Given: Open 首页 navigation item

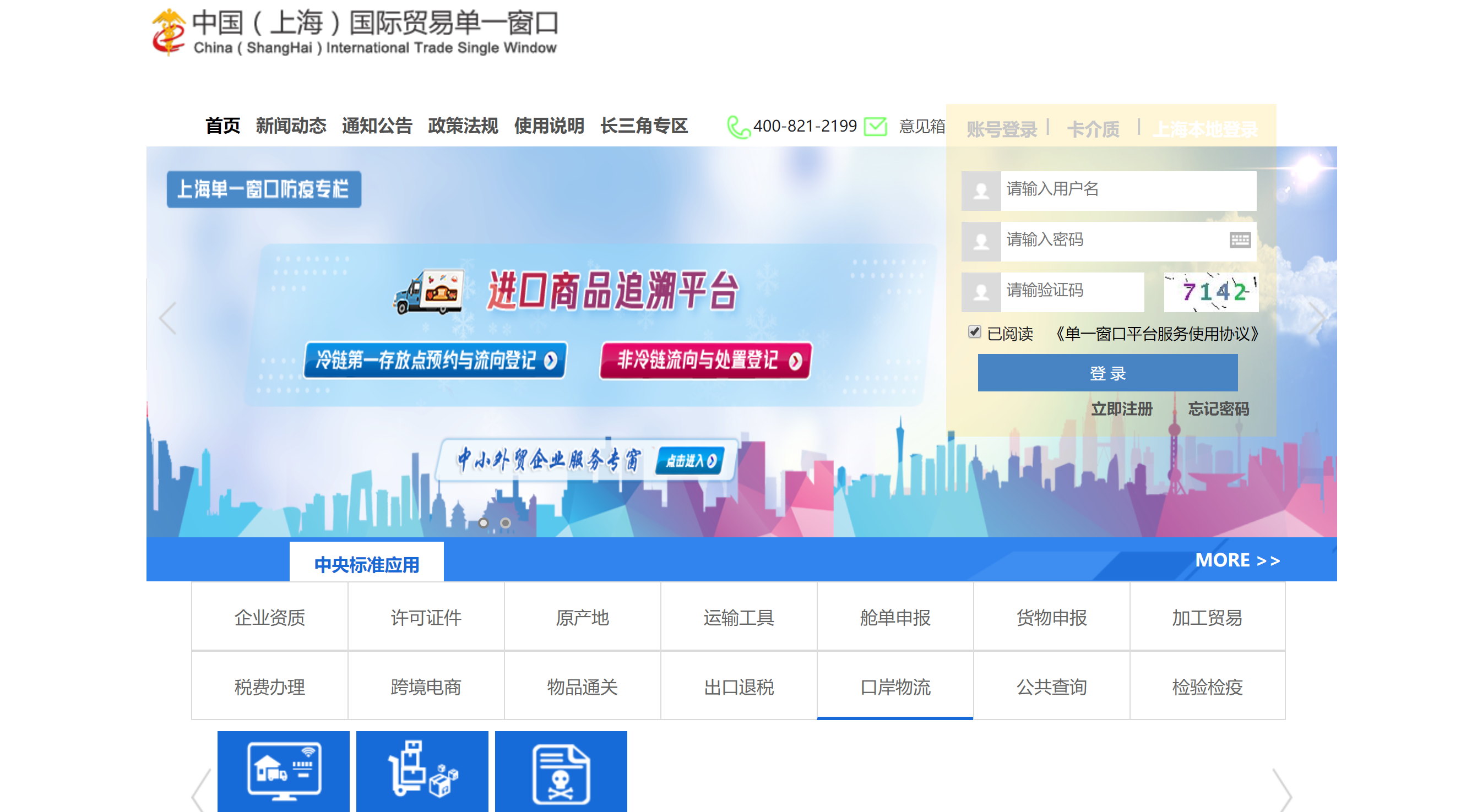Looking at the screenshot, I should [222, 126].
